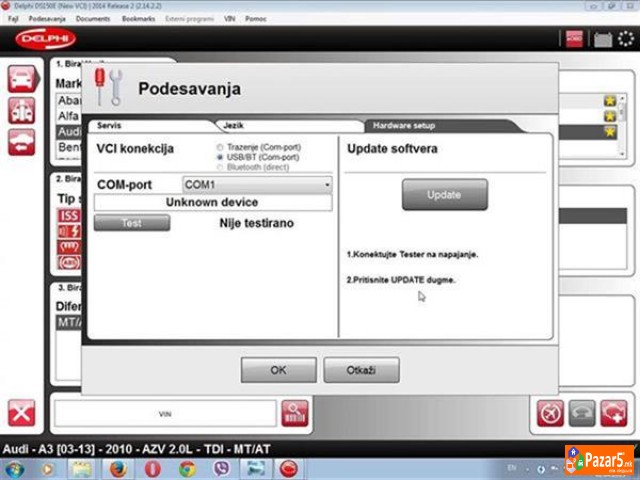Open Opera from the taskbar
640x480 pixels.
[x=153, y=469]
